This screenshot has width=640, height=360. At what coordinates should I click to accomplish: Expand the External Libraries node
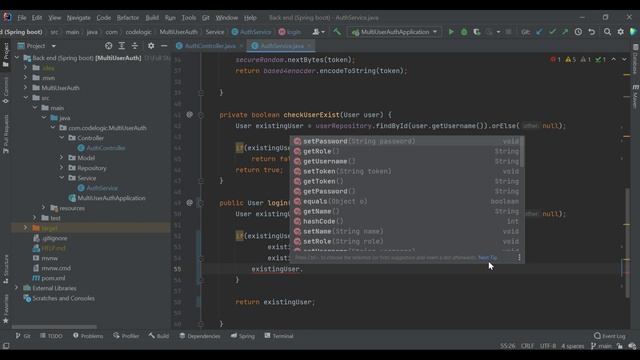coord(16,288)
